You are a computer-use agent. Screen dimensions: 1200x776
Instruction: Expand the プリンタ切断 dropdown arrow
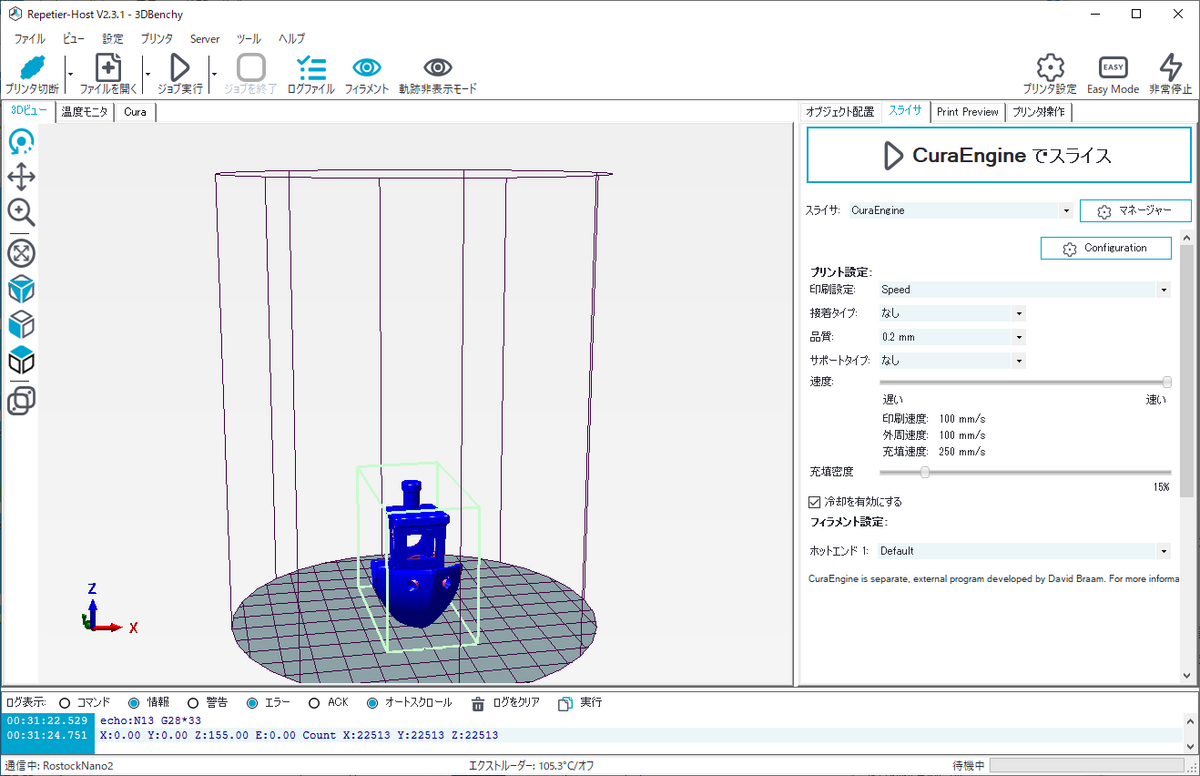70,72
